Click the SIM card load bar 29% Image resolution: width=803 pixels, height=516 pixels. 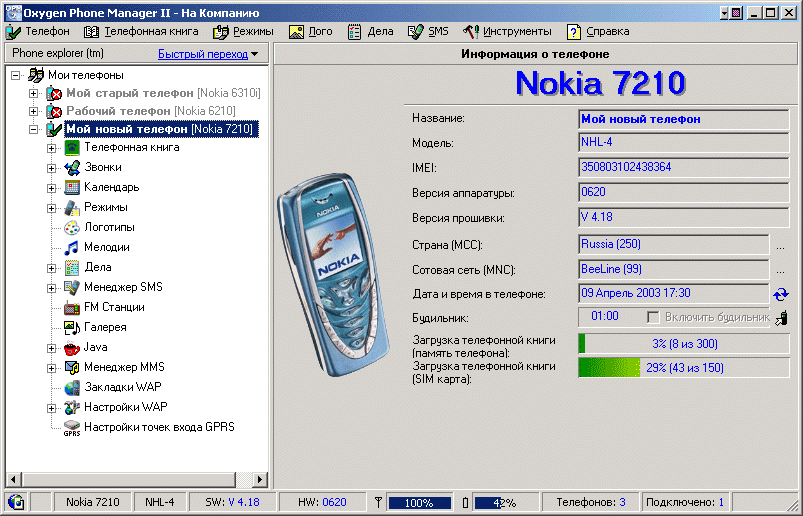684,368
